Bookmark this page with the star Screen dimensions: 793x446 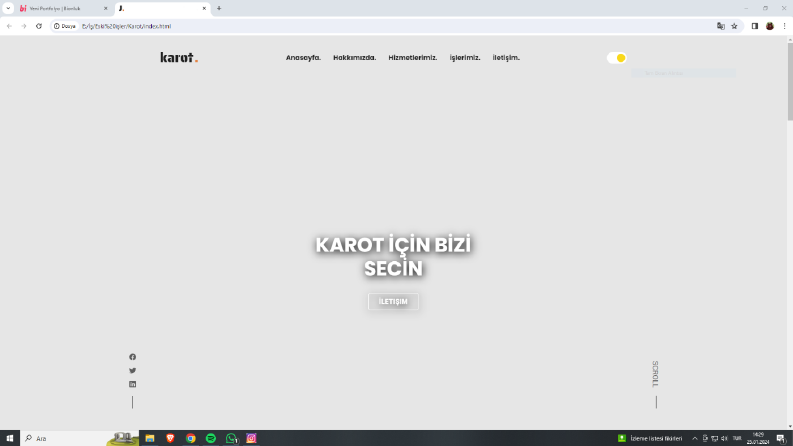(x=734, y=26)
